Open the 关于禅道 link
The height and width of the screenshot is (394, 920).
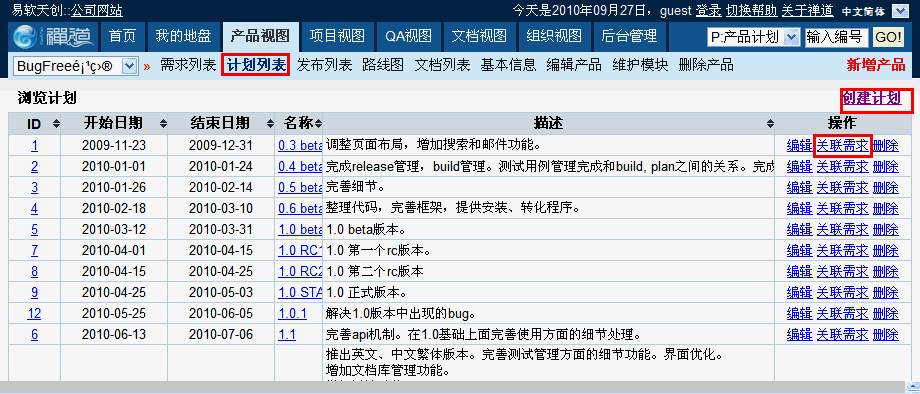807,11
